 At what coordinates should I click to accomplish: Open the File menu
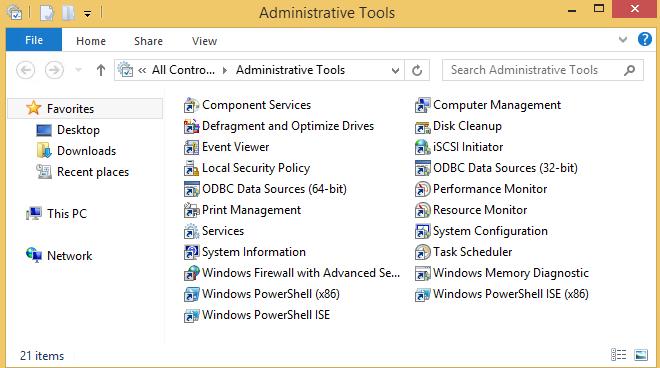34,40
